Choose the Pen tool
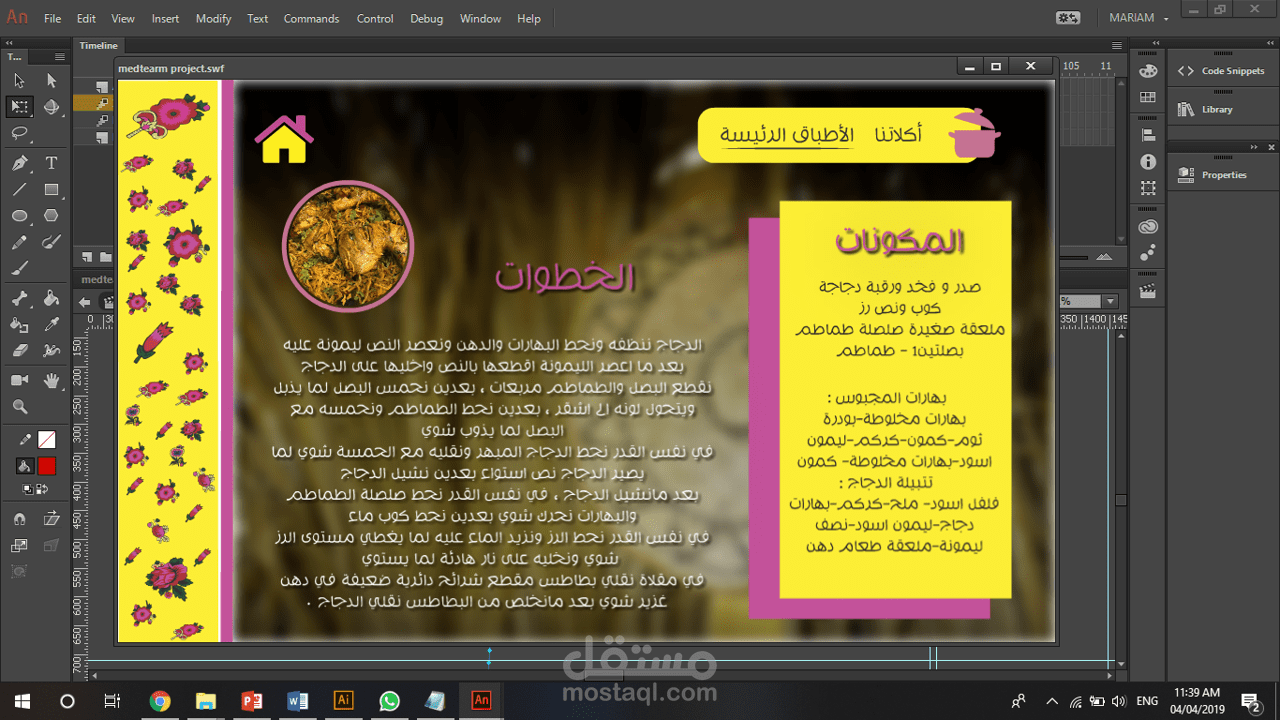 (19, 163)
